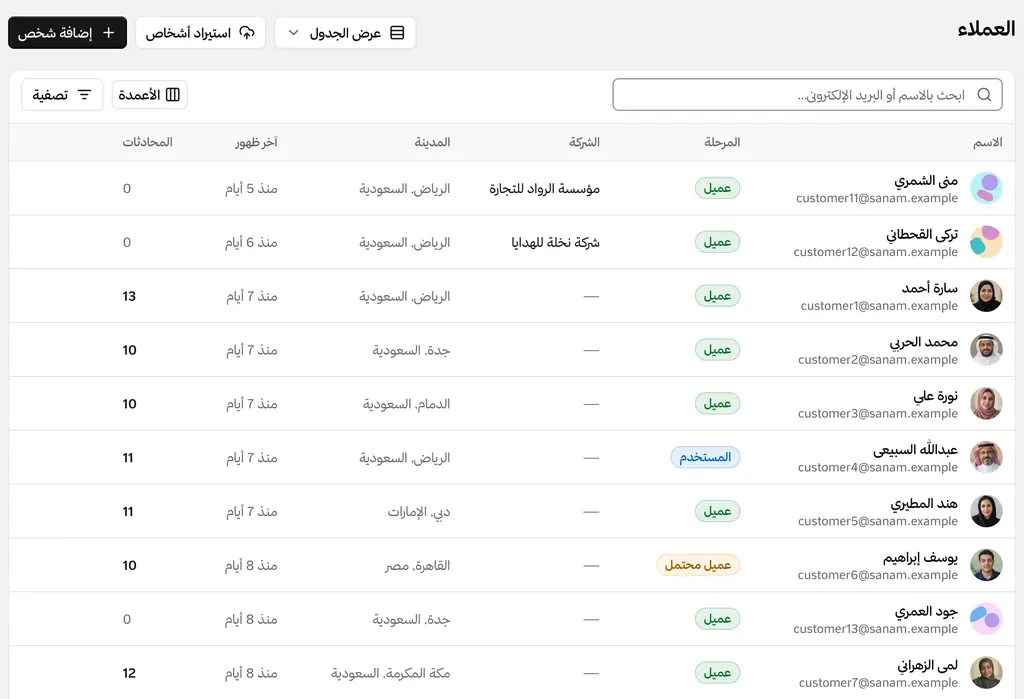The height and width of the screenshot is (699, 1024).
Task: Sort by المدينة column header
Action: 432,142
